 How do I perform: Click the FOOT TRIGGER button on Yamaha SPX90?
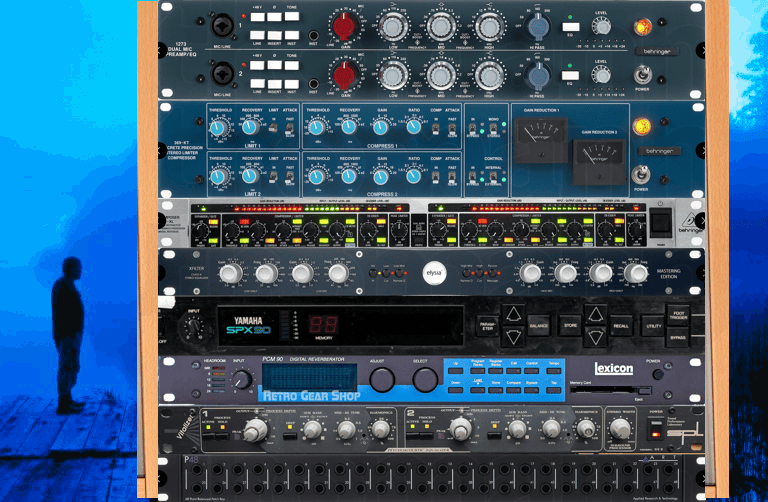[678, 314]
